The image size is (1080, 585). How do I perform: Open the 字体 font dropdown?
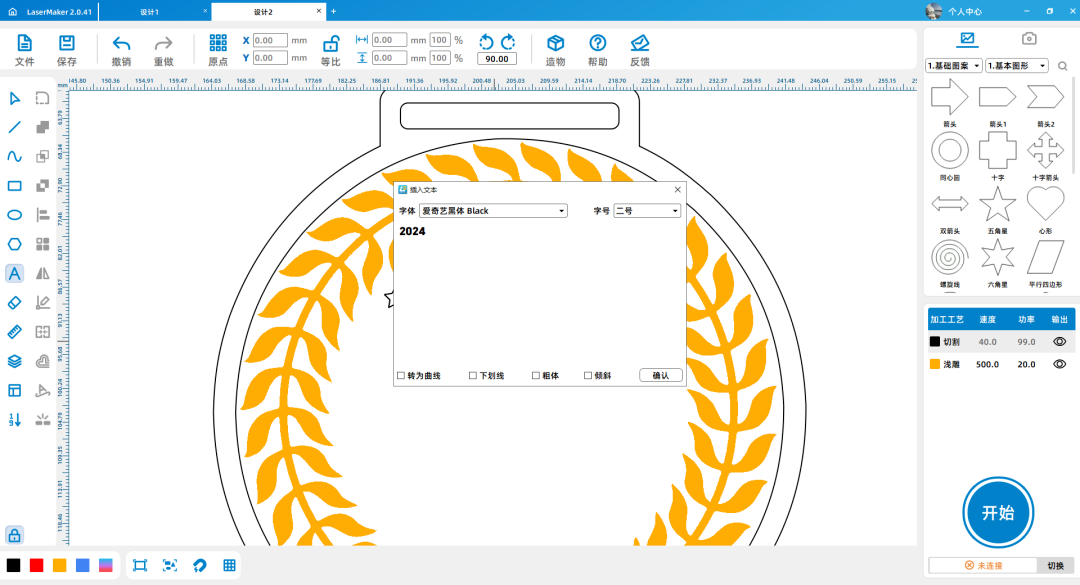click(x=493, y=211)
